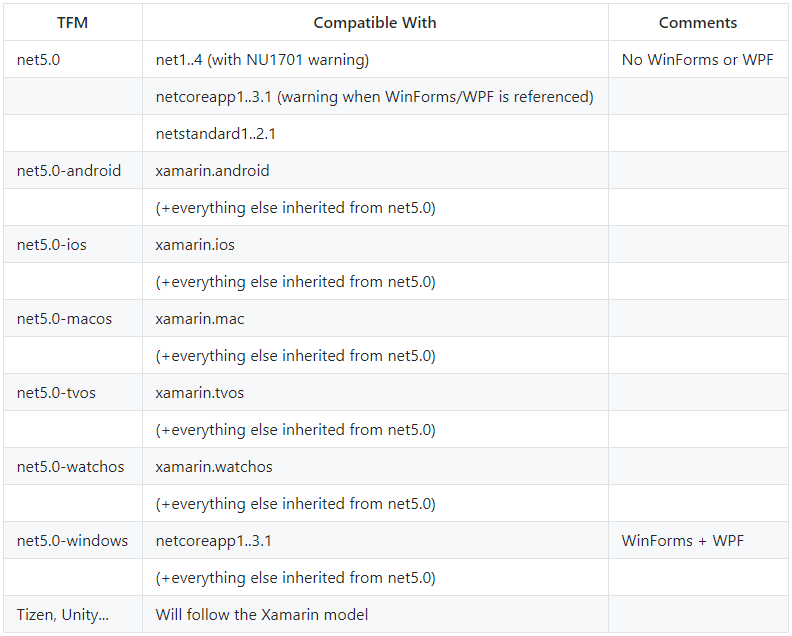Click the Tizen, Unity... cell

tap(63, 615)
